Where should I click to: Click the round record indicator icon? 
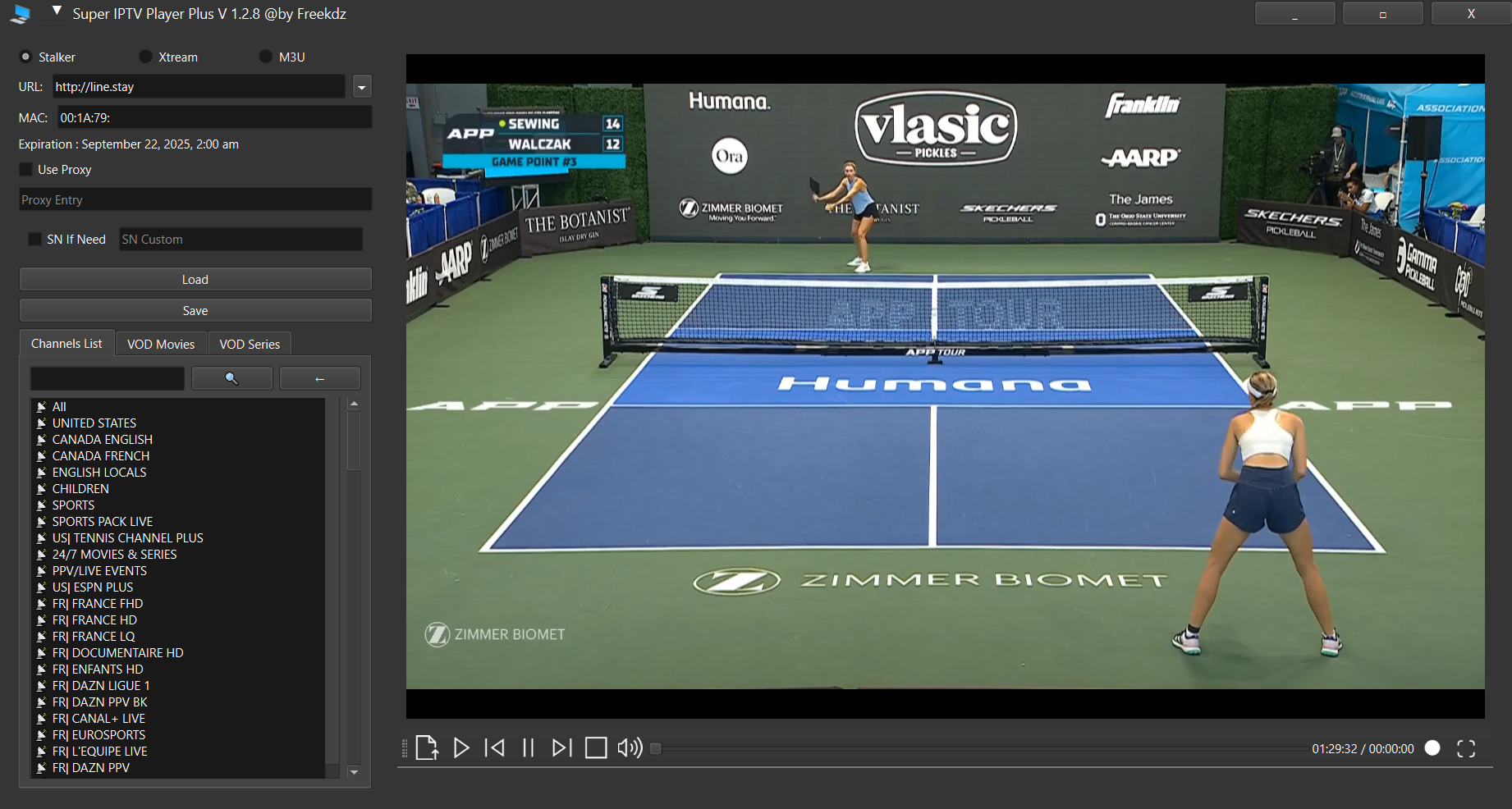pos(1432,747)
